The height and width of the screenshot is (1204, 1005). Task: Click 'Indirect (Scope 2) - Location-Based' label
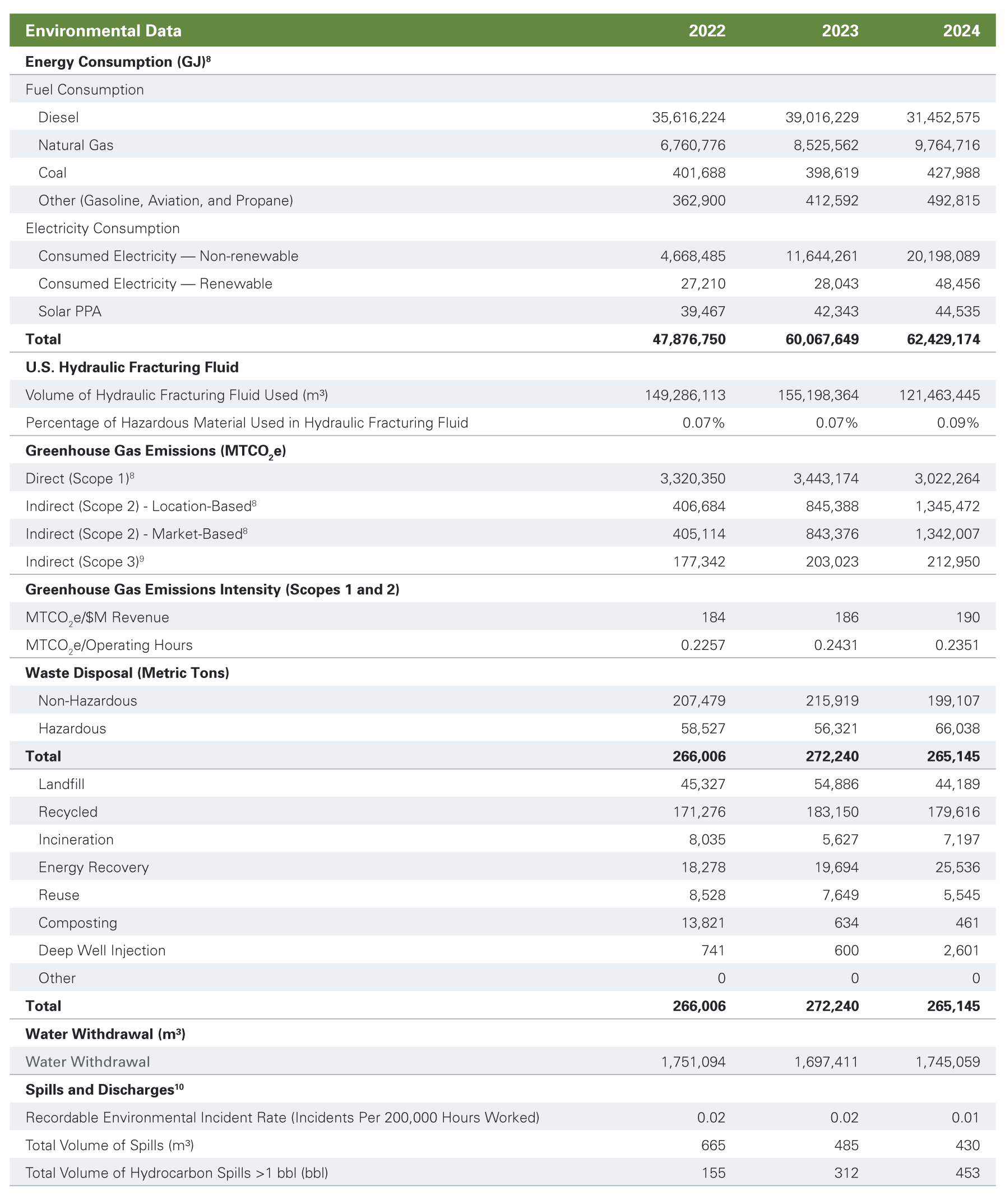141,506
